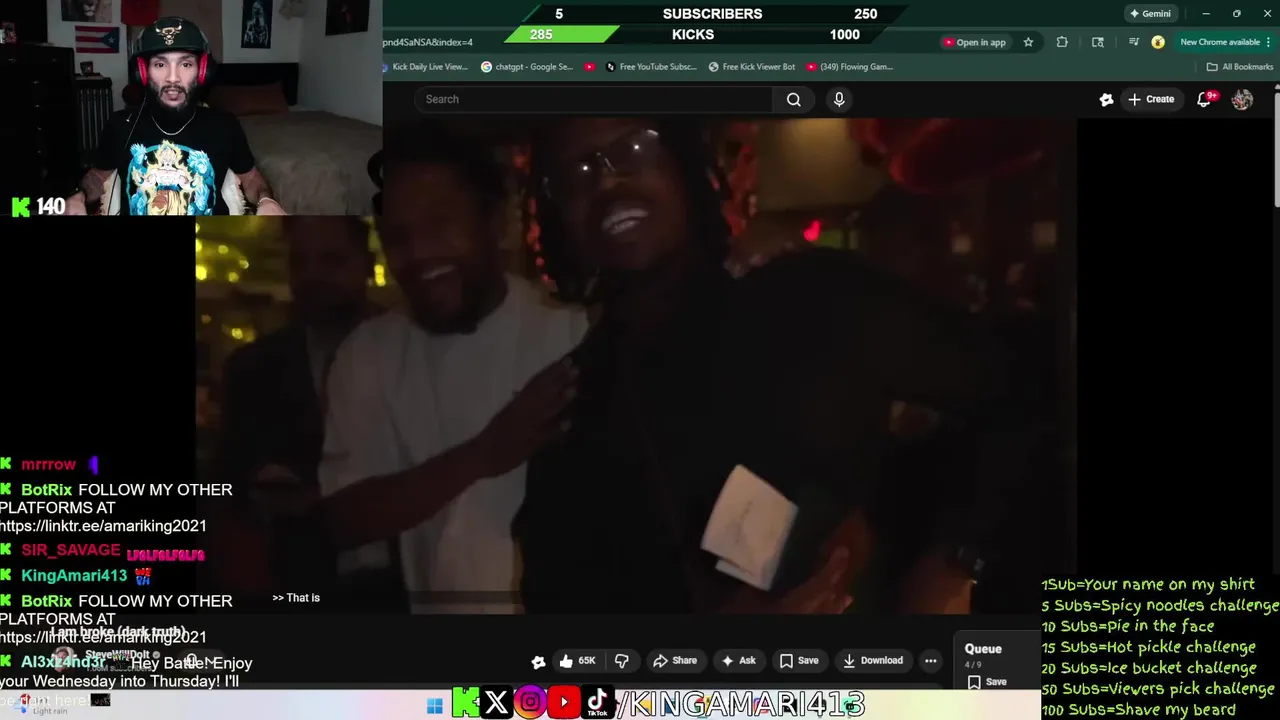Save the video with Save button
1280x720 pixels.
tap(799, 660)
